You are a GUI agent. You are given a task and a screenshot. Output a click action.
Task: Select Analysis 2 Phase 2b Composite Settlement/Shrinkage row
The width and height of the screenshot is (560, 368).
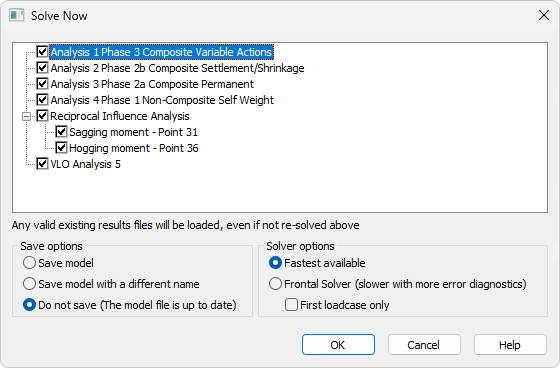[x=178, y=68]
